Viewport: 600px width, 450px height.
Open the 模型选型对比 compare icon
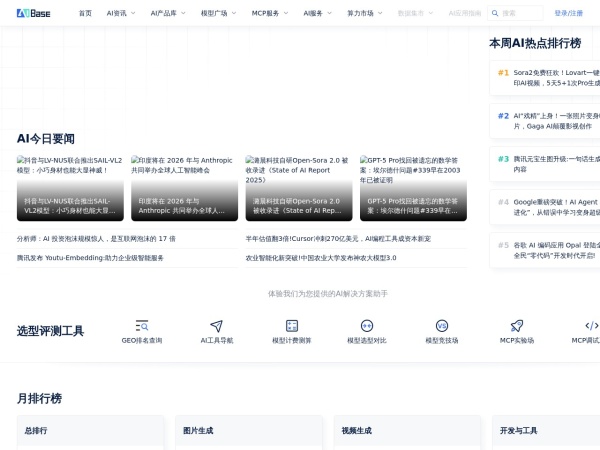point(367,326)
